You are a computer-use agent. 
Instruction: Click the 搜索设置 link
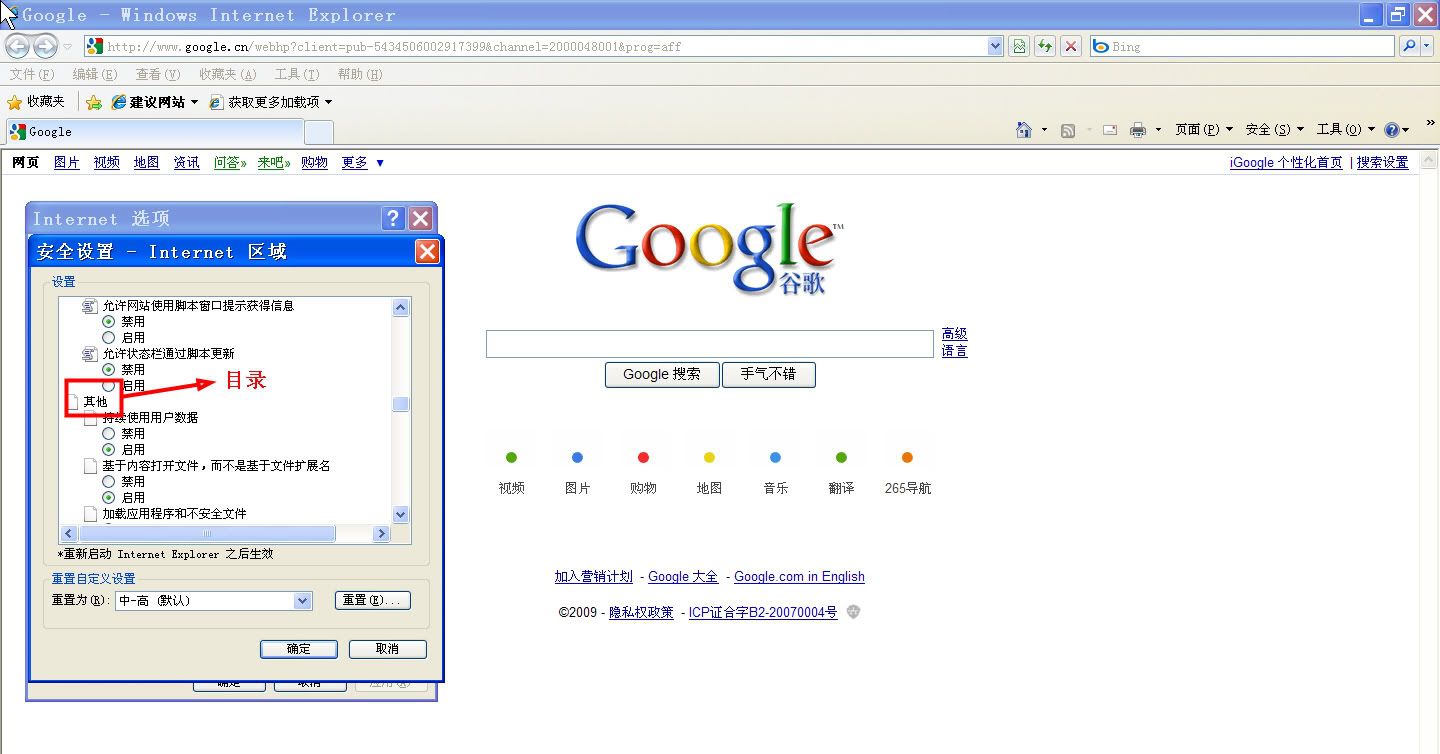(1383, 162)
